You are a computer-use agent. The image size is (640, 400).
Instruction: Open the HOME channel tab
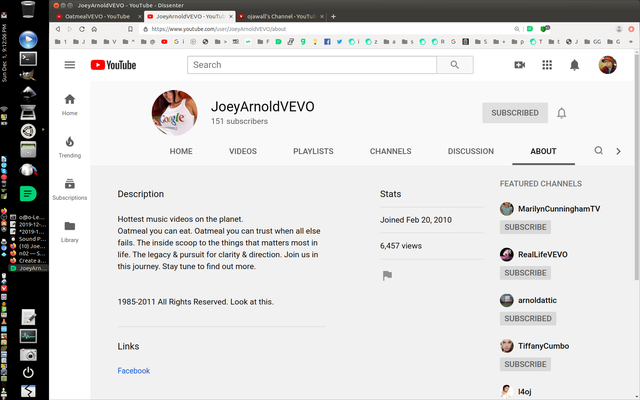181,151
